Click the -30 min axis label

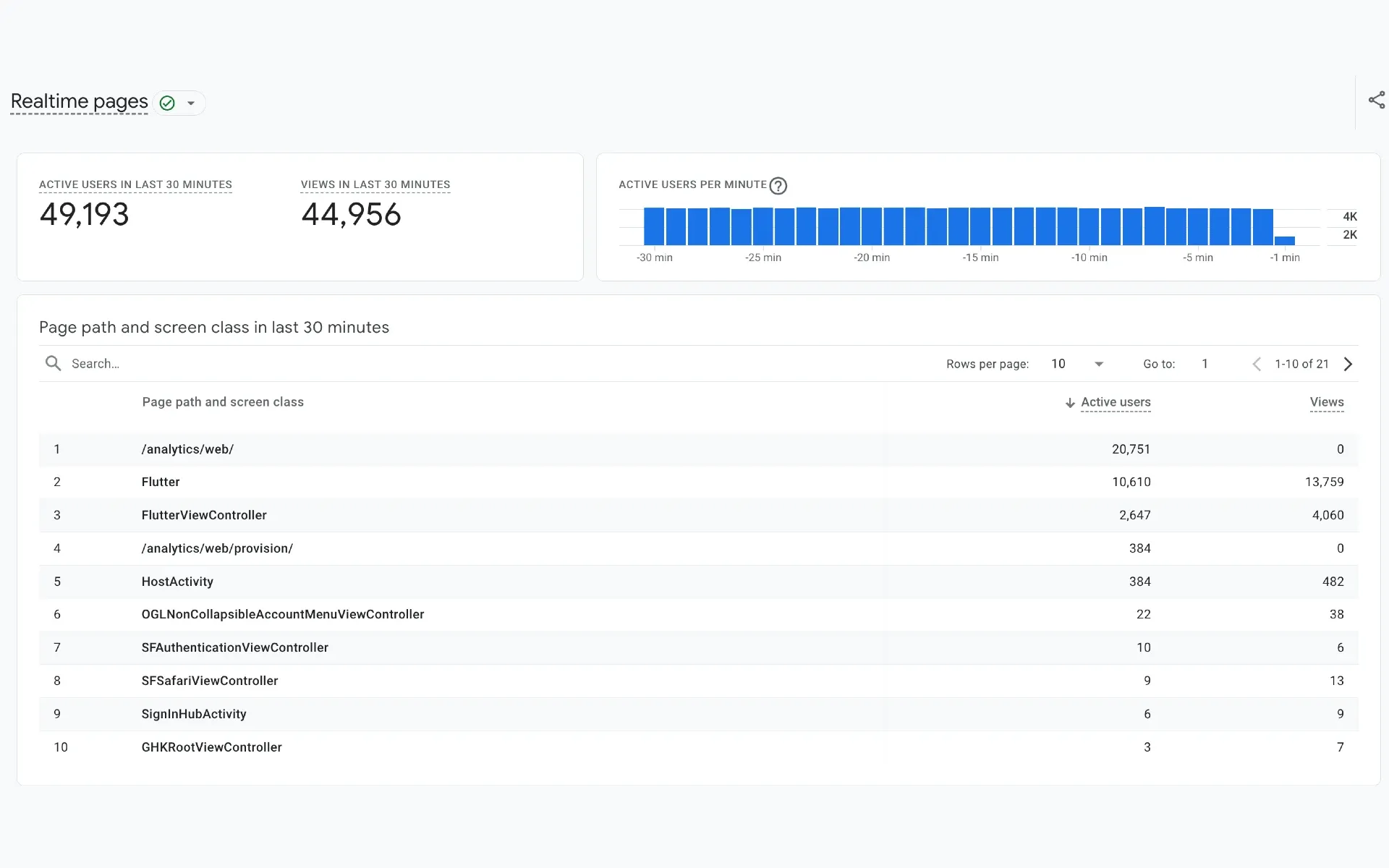coord(654,258)
